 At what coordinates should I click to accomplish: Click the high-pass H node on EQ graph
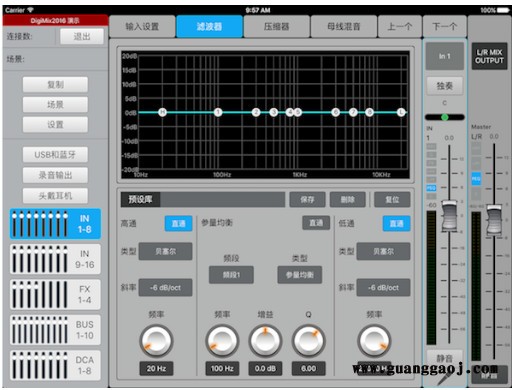[x=162, y=112]
